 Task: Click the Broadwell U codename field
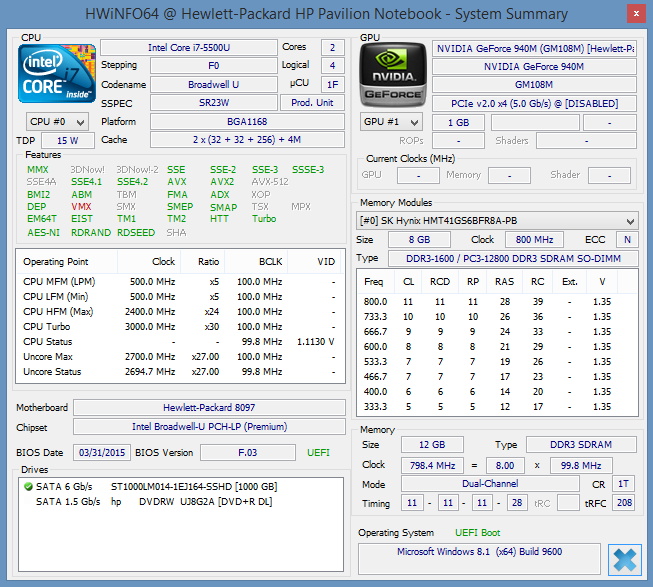pos(214,85)
